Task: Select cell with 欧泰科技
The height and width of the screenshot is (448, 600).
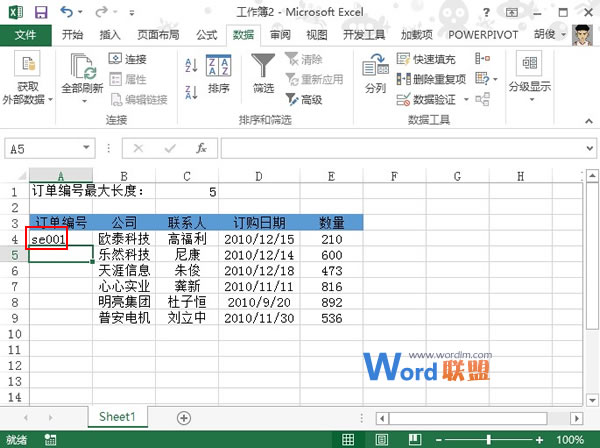Action: pos(124,239)
